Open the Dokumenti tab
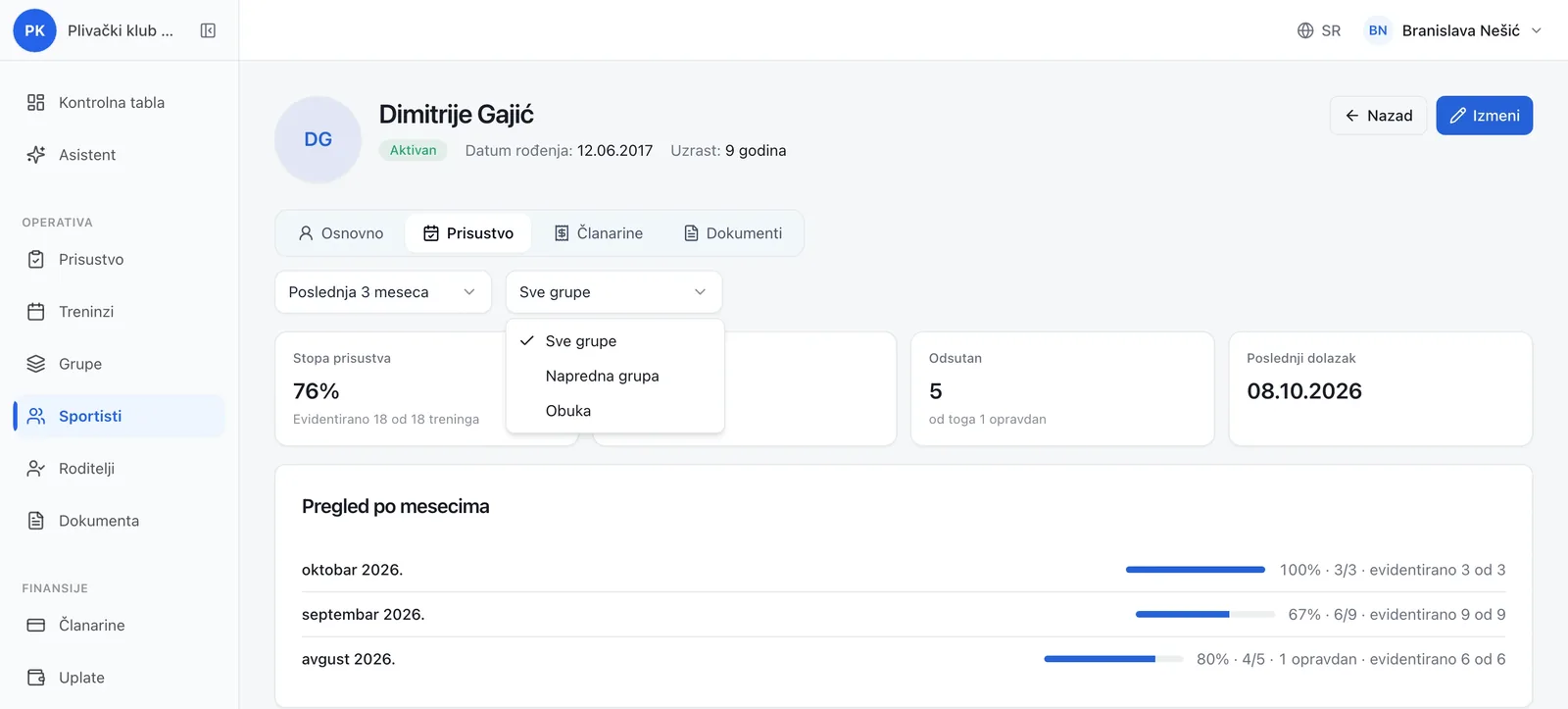This screenshot has width=1568, height=709. pyautogui.click(x=733, y=233)
